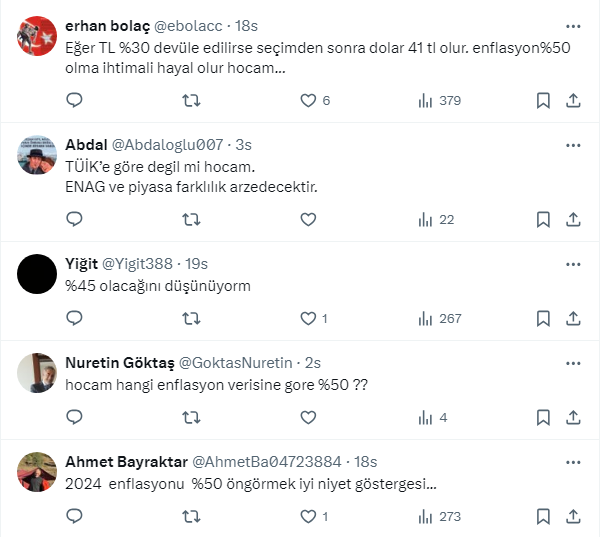Bookmark erhan bolaç's tweet
Image resolution: width=601 pixels, height=537 pixels.
click(543, 100)
